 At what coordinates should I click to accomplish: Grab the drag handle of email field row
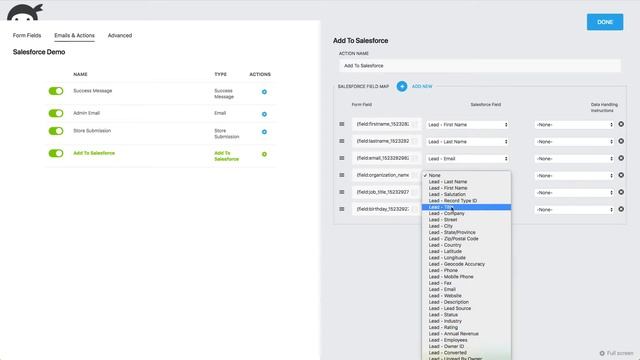(342, 158)
